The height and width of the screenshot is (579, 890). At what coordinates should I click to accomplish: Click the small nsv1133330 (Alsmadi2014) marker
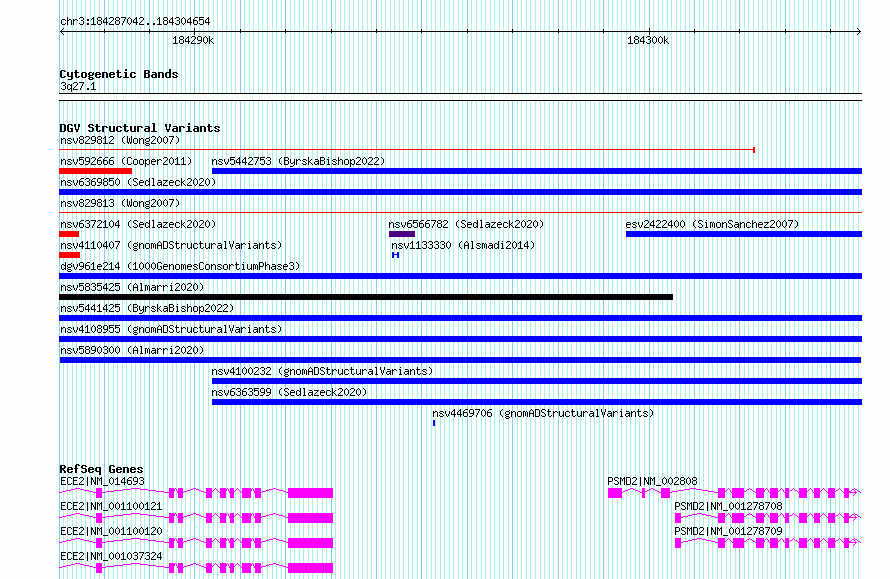click(396, 255)
